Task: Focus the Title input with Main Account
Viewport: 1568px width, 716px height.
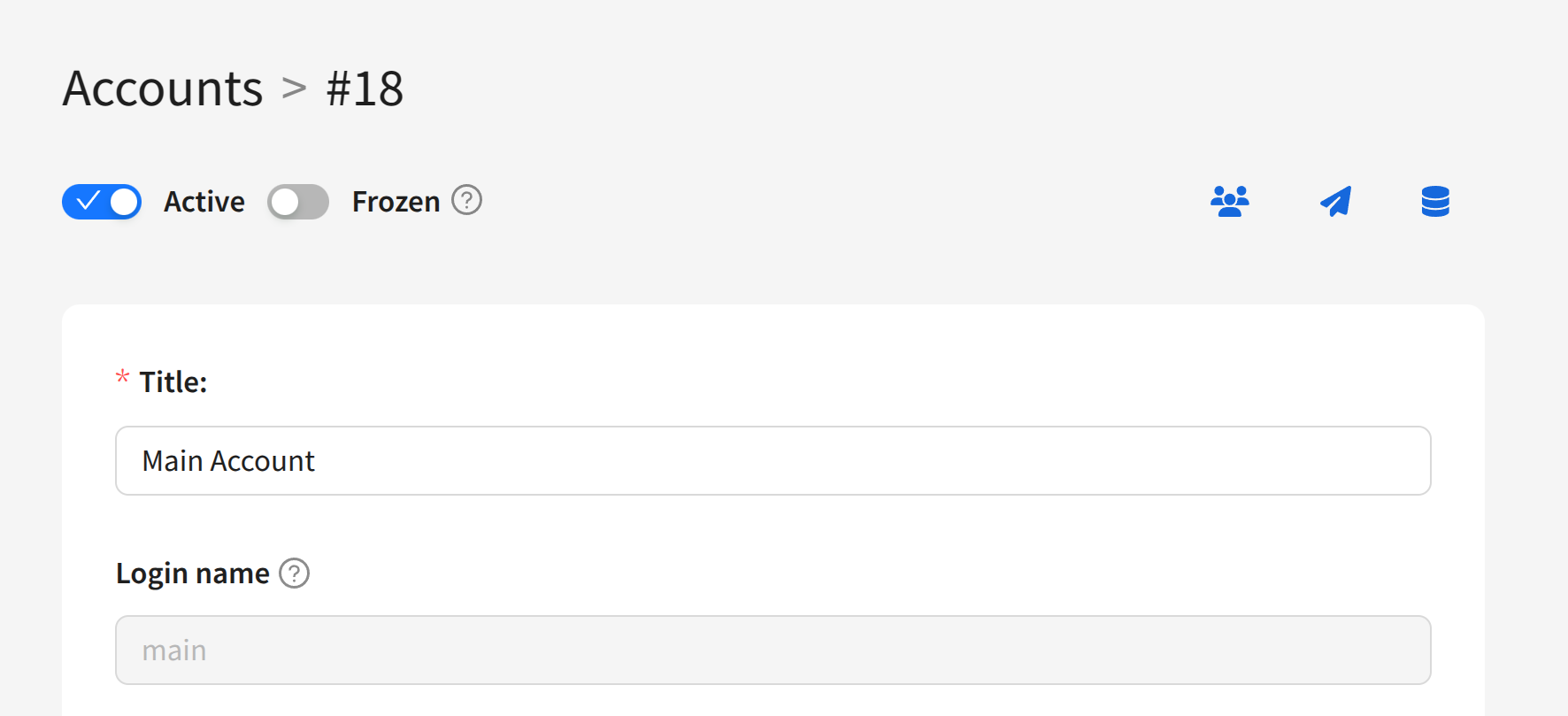Action: (x=772, y=461)
